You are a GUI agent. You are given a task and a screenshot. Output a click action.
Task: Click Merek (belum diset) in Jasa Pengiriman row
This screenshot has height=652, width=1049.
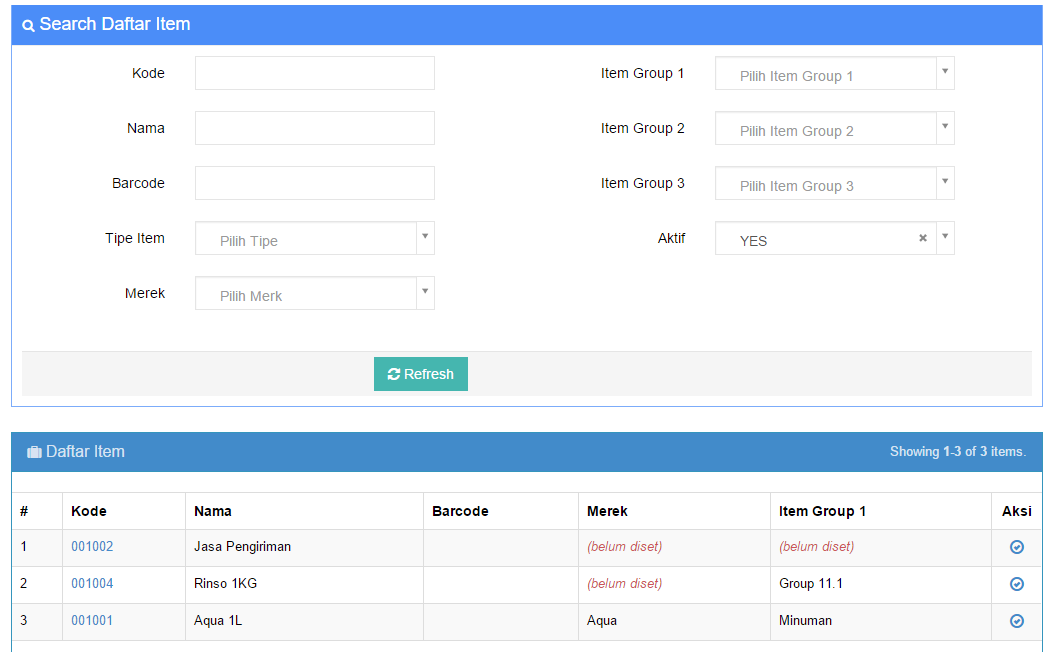point(625,546)
